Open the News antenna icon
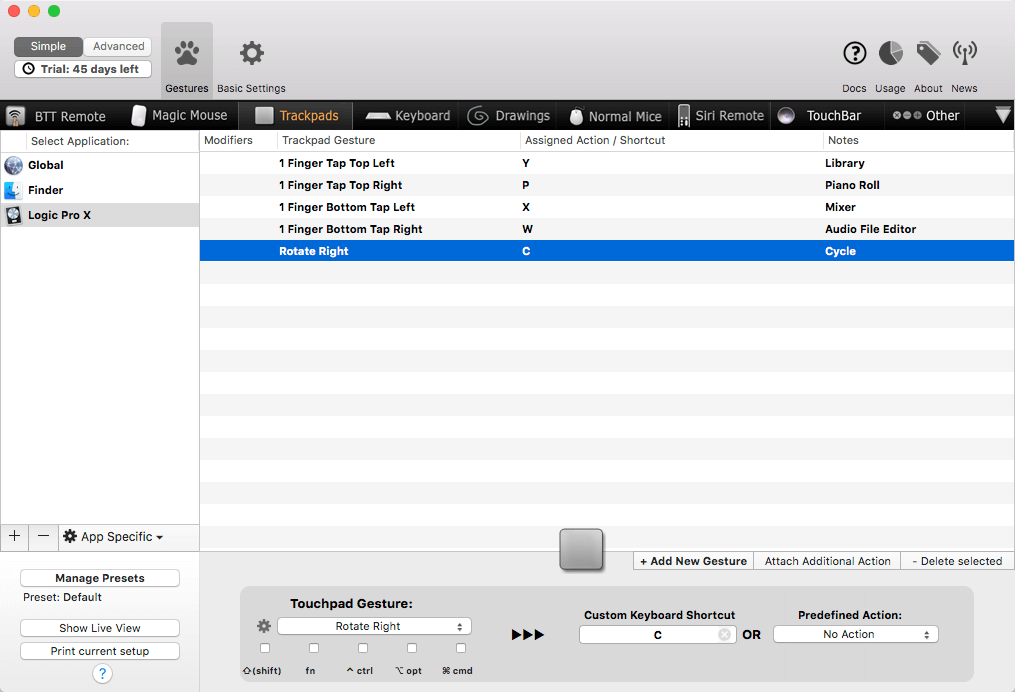The width and height of the screenshot is (1015, 692). click(x=965, y=53)
